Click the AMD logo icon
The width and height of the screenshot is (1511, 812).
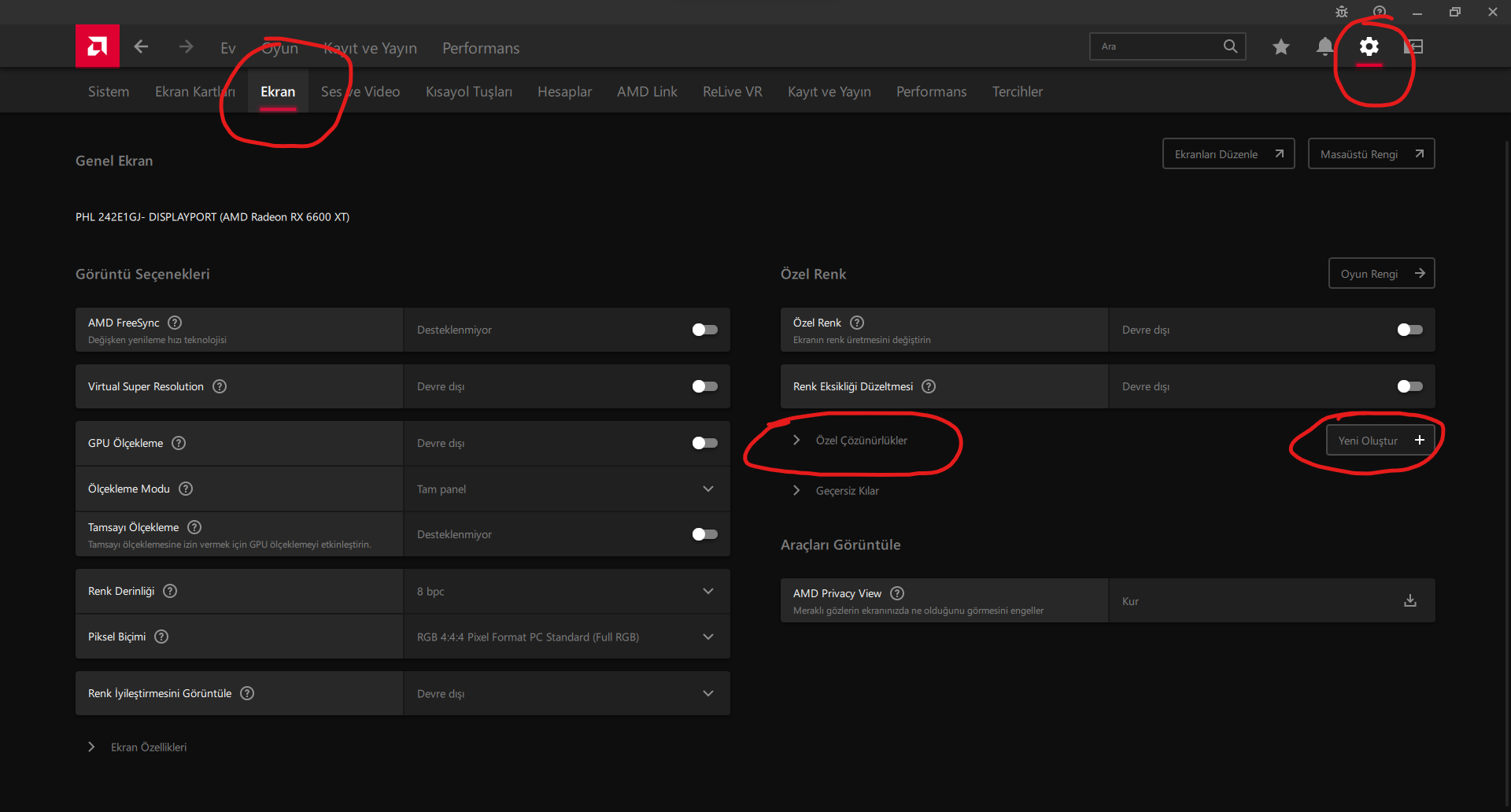click(98, 46)
